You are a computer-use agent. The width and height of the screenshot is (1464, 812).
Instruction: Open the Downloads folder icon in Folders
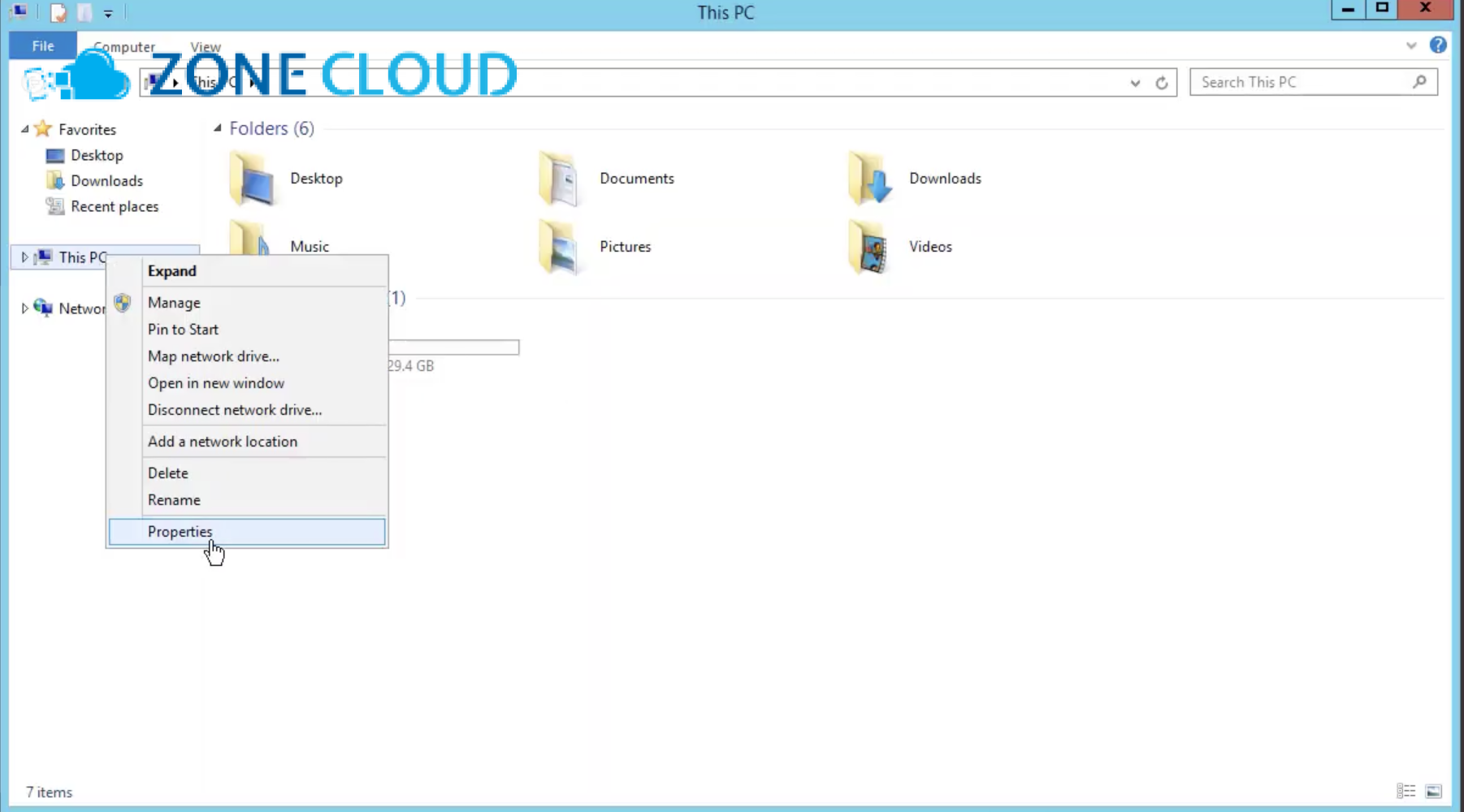click(x=870, y=179)
